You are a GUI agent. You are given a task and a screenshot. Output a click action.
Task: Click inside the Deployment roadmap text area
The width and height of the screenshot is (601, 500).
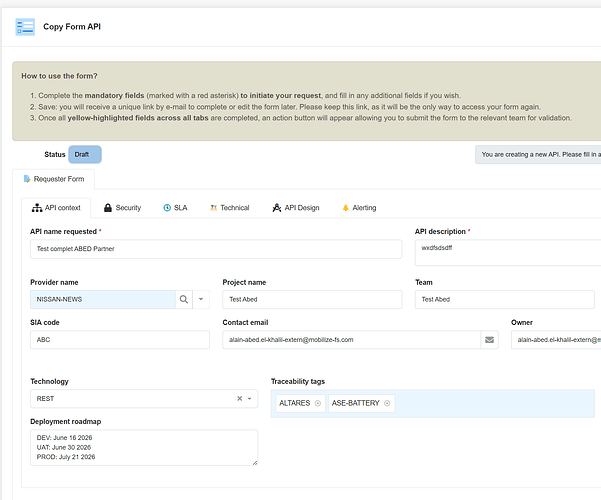144,447
